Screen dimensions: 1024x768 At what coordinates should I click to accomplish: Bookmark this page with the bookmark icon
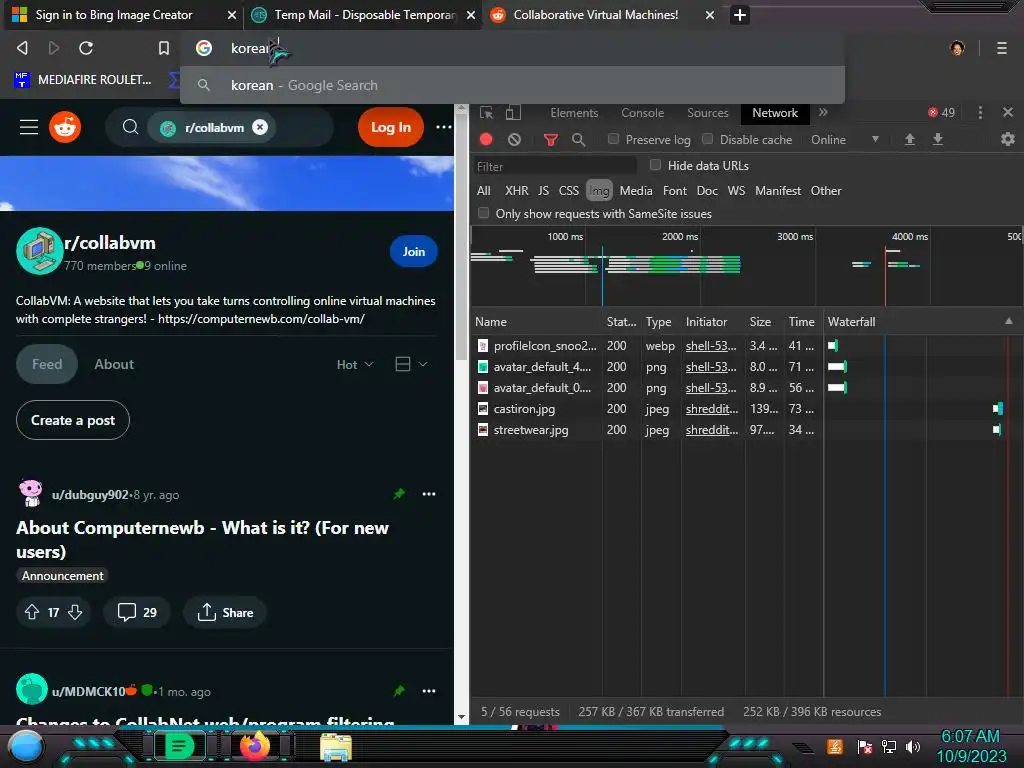tap(164, 48)
